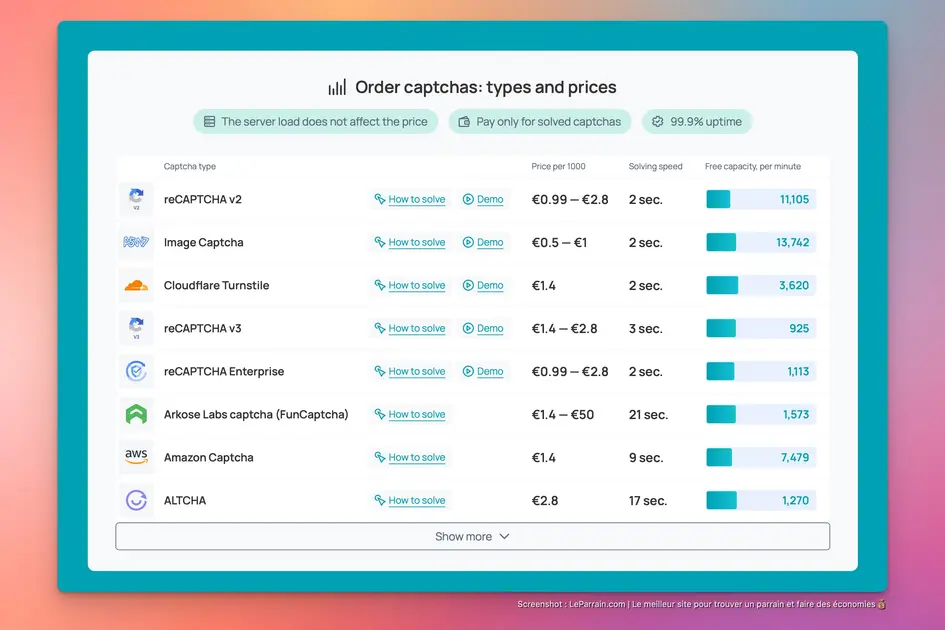
Task: Click the gear icon in the uptime badge
Action: click(x=658, y=122)
